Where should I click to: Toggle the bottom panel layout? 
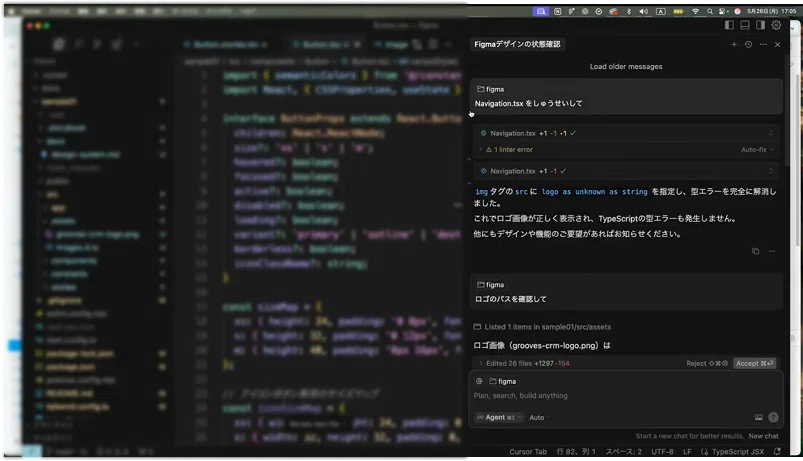(745, 25)
